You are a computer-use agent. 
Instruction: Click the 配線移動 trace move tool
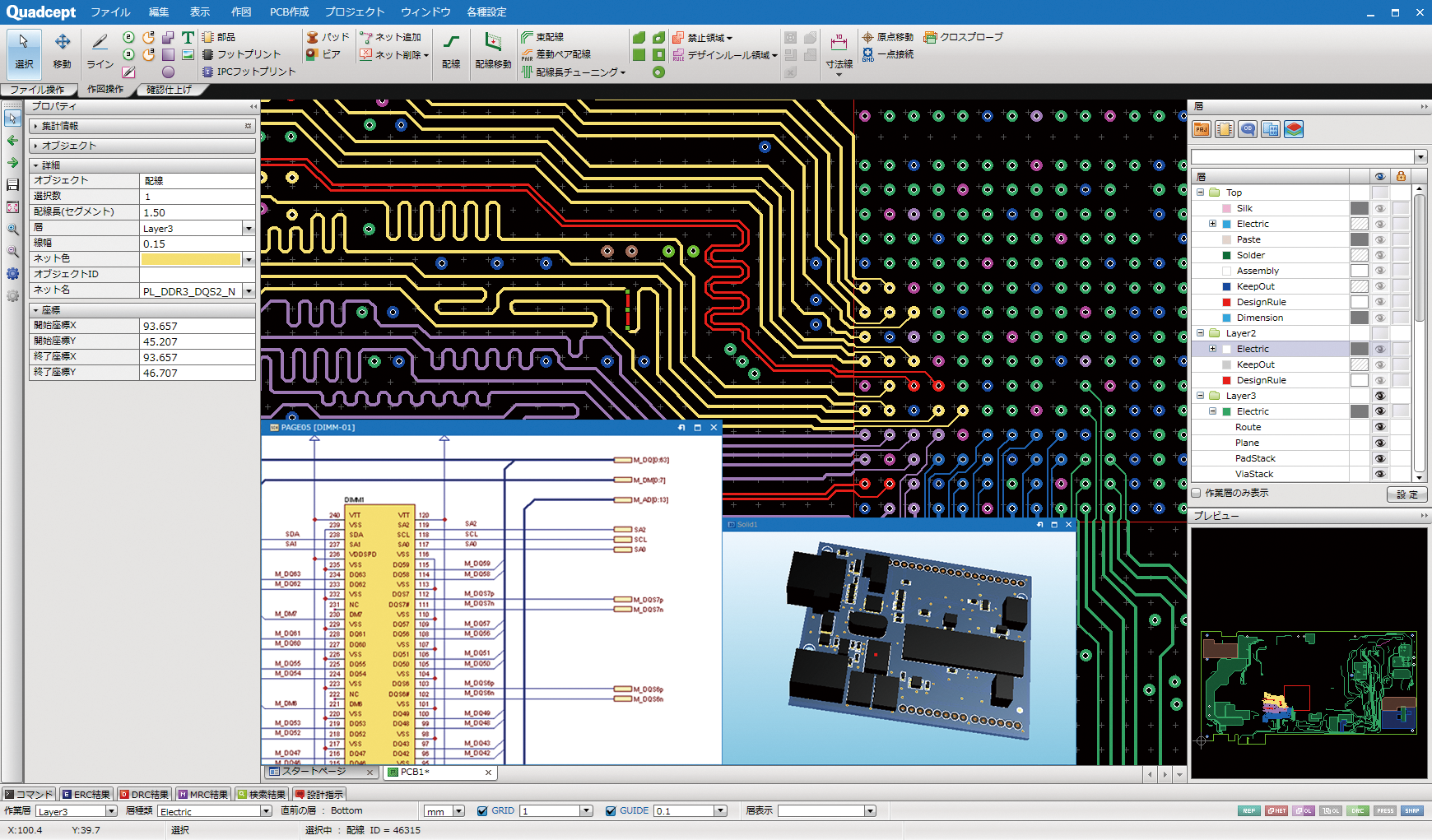(x=492, y=49)
